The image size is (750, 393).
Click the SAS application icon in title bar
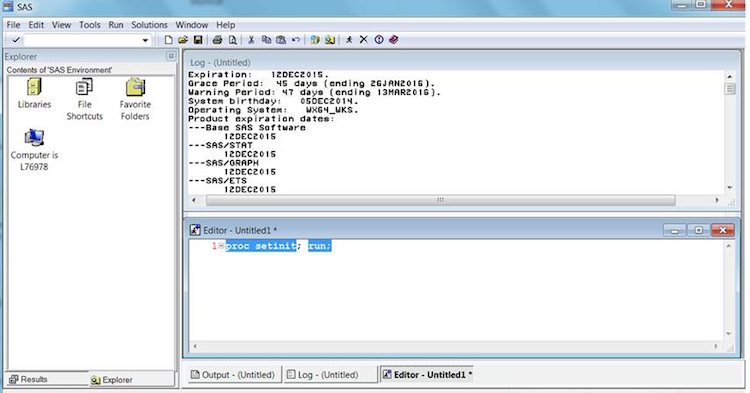pos(8,6)
